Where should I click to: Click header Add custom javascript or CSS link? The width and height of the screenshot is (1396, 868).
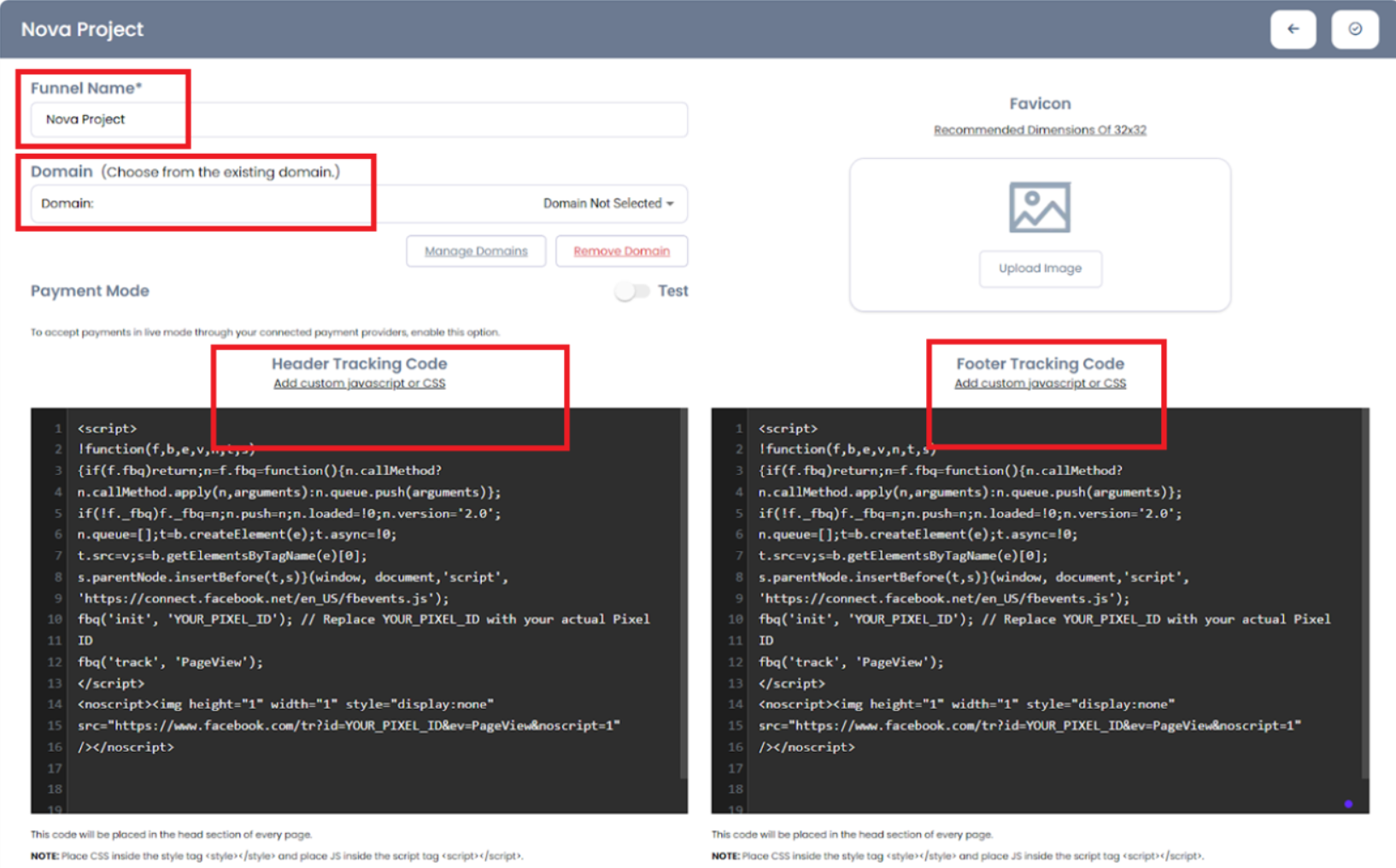[x=359, y=384]
